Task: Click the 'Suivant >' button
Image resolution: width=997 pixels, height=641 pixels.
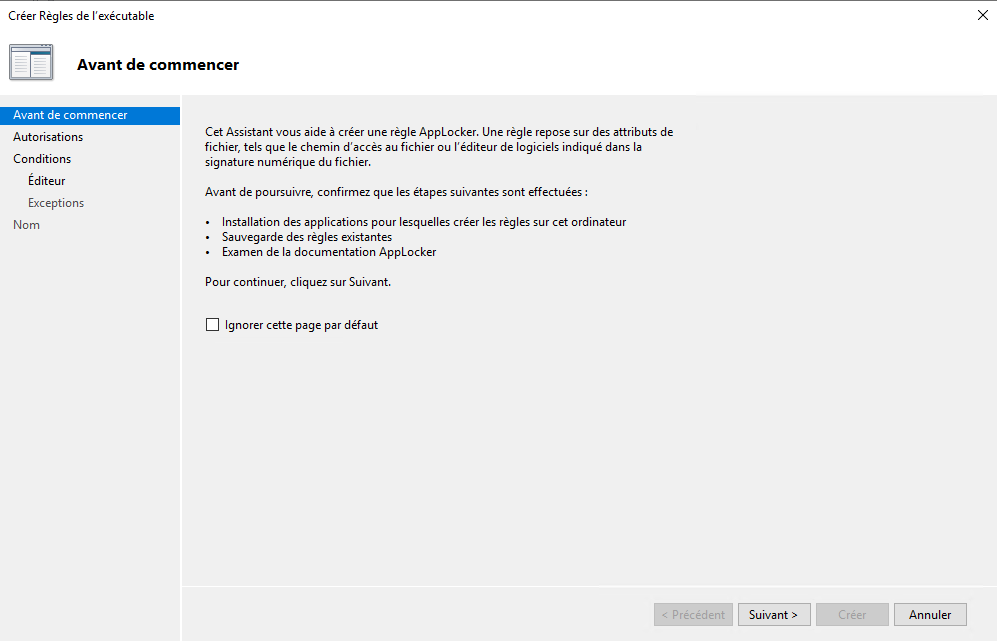Action: (x=774, y=614)
